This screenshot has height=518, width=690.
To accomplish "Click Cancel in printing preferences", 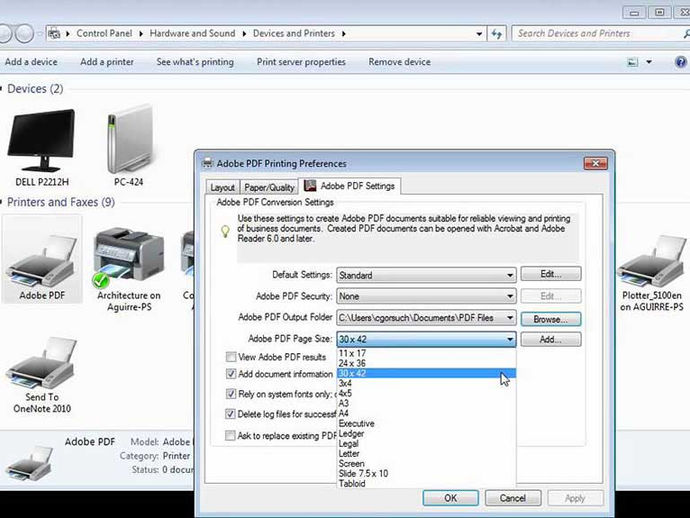I will (x=513, y=498).
